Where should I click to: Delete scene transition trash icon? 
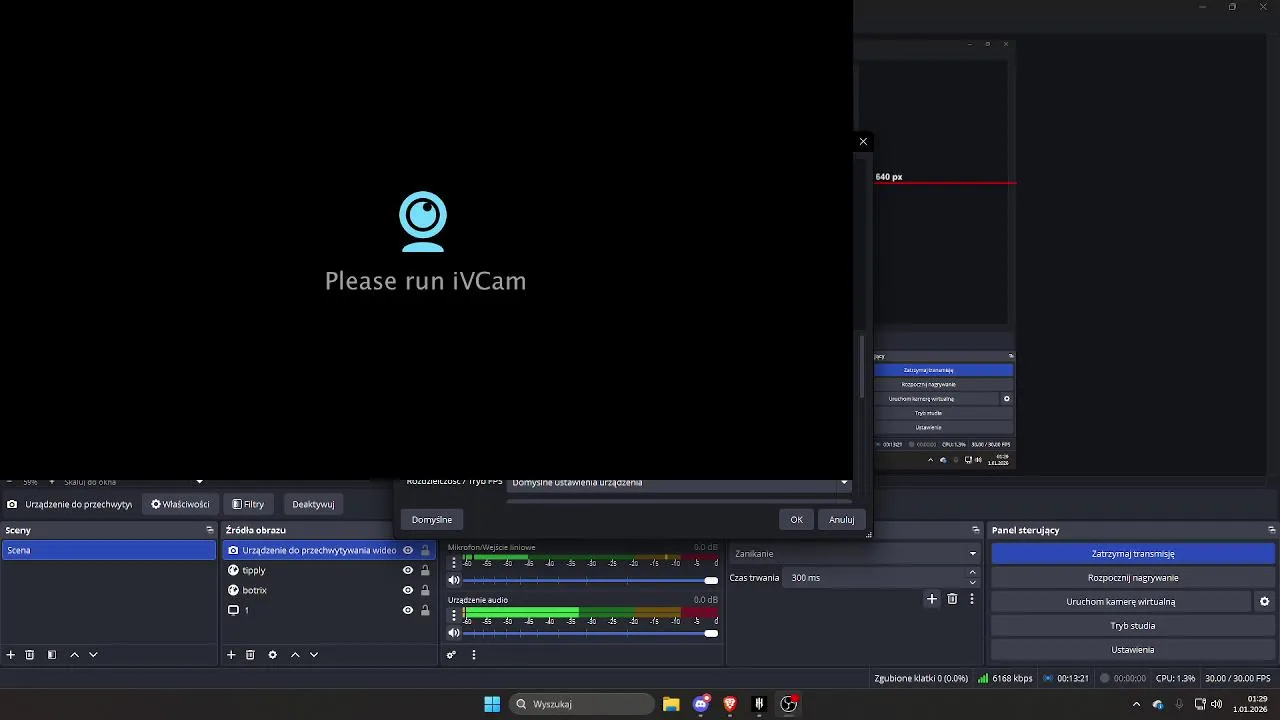(x=952, y=599)
